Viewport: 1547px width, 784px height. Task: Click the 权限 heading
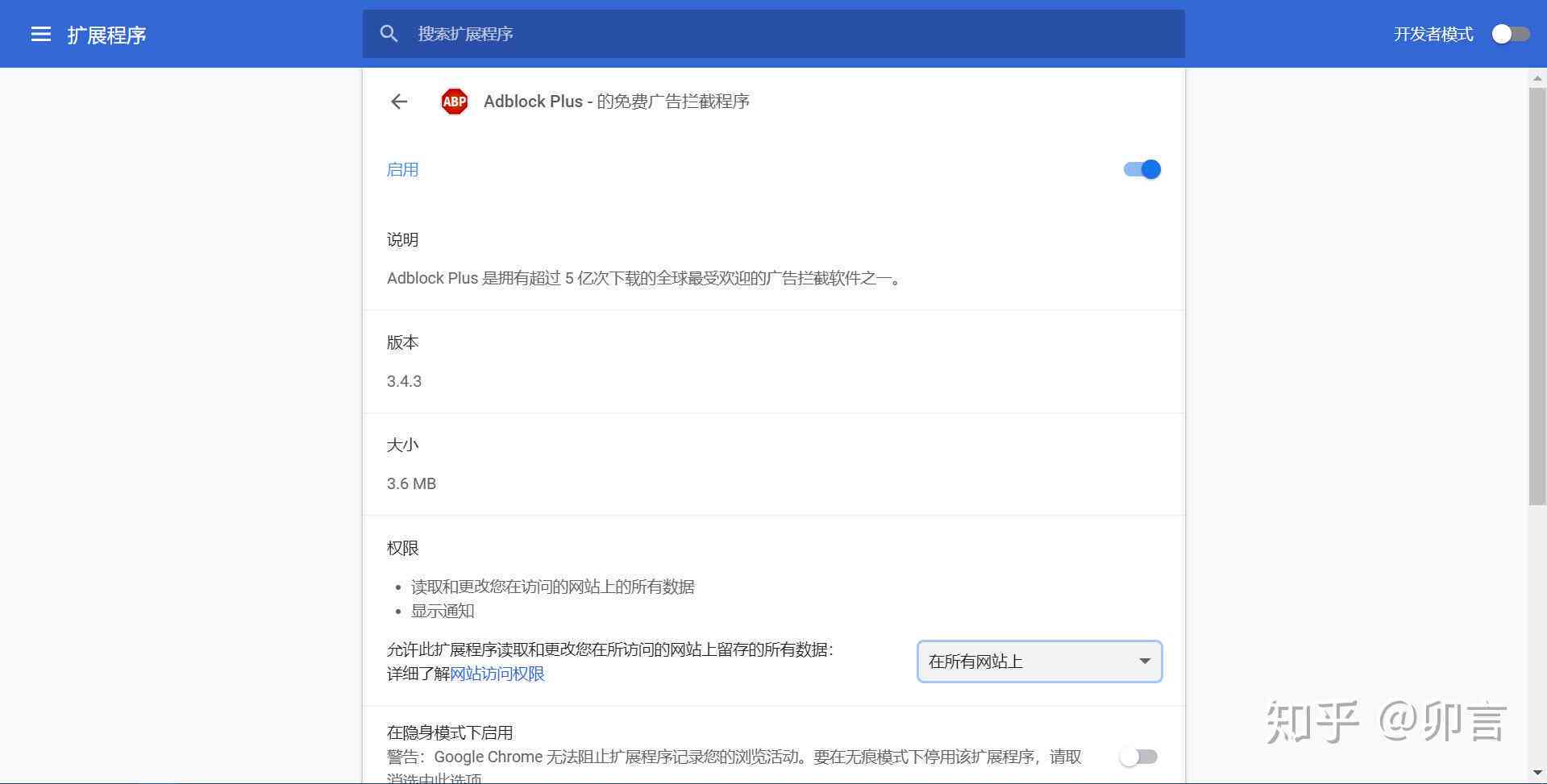[402, 548]
